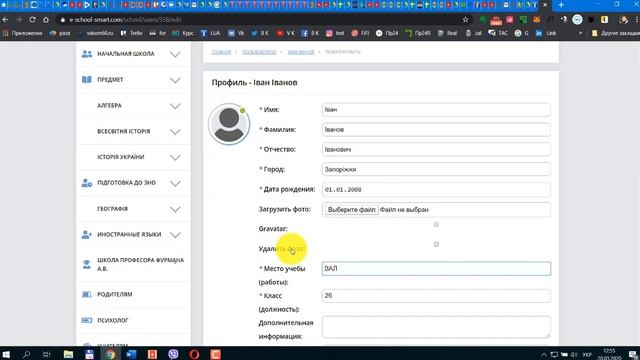Expand the Історія України menu
Viewport: 640px width, 360px height.
[x=175, y=158]
